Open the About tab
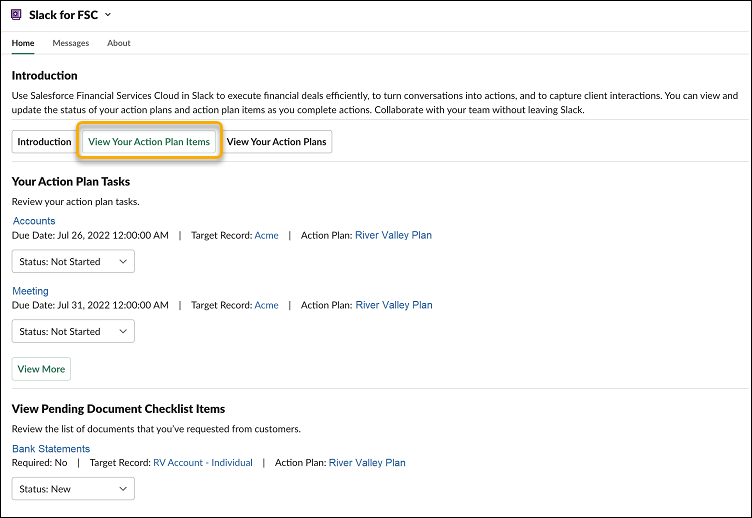 coord(118,43)
